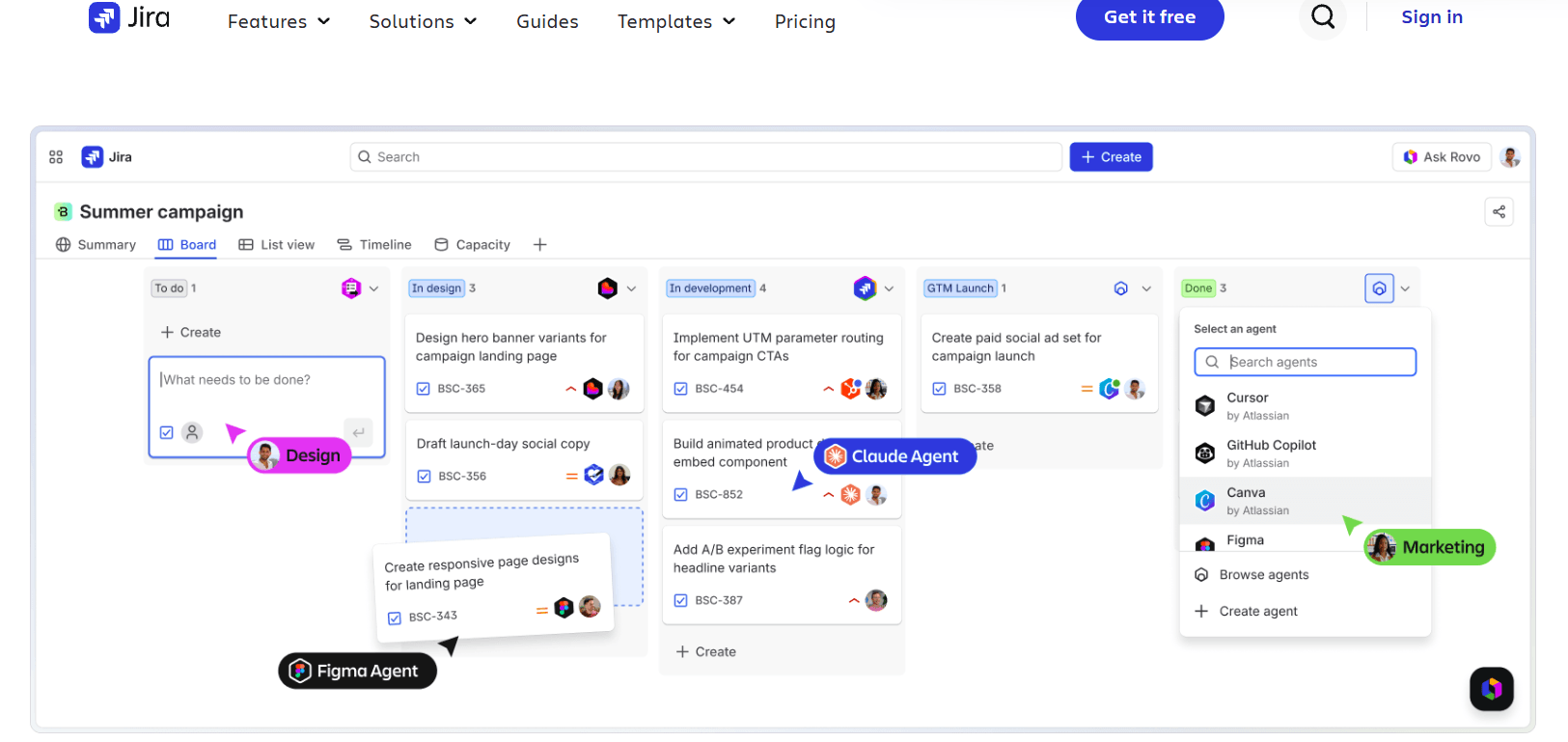
Task: Click the task type checkbox in the new task box
Action: click(x=167, y=432)
